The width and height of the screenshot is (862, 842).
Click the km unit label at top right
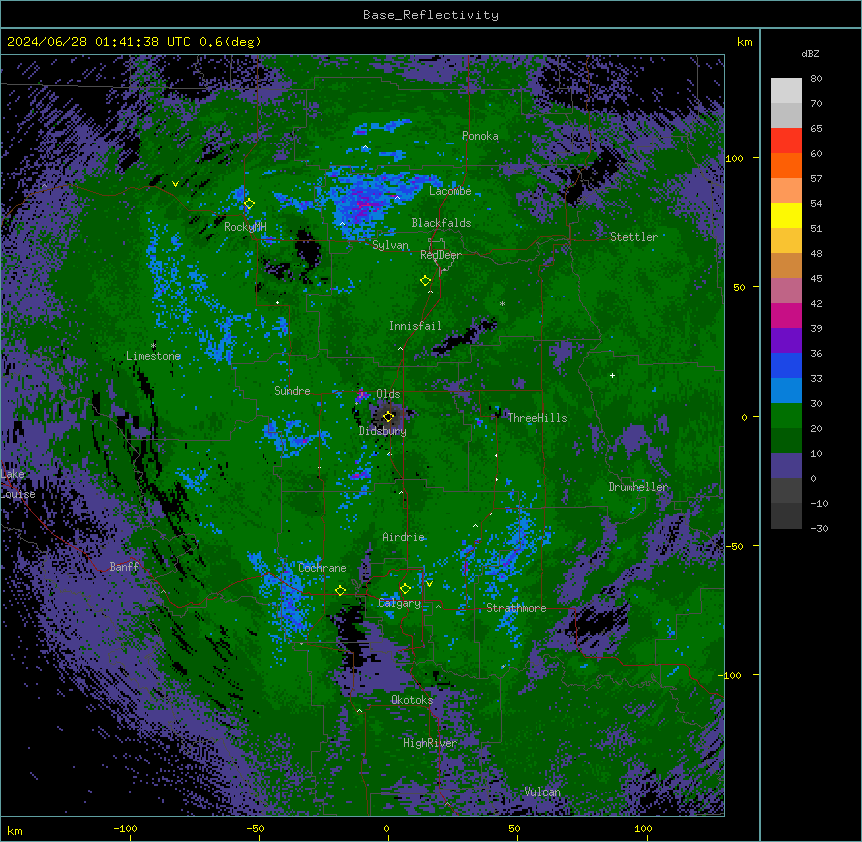(744, 42)
